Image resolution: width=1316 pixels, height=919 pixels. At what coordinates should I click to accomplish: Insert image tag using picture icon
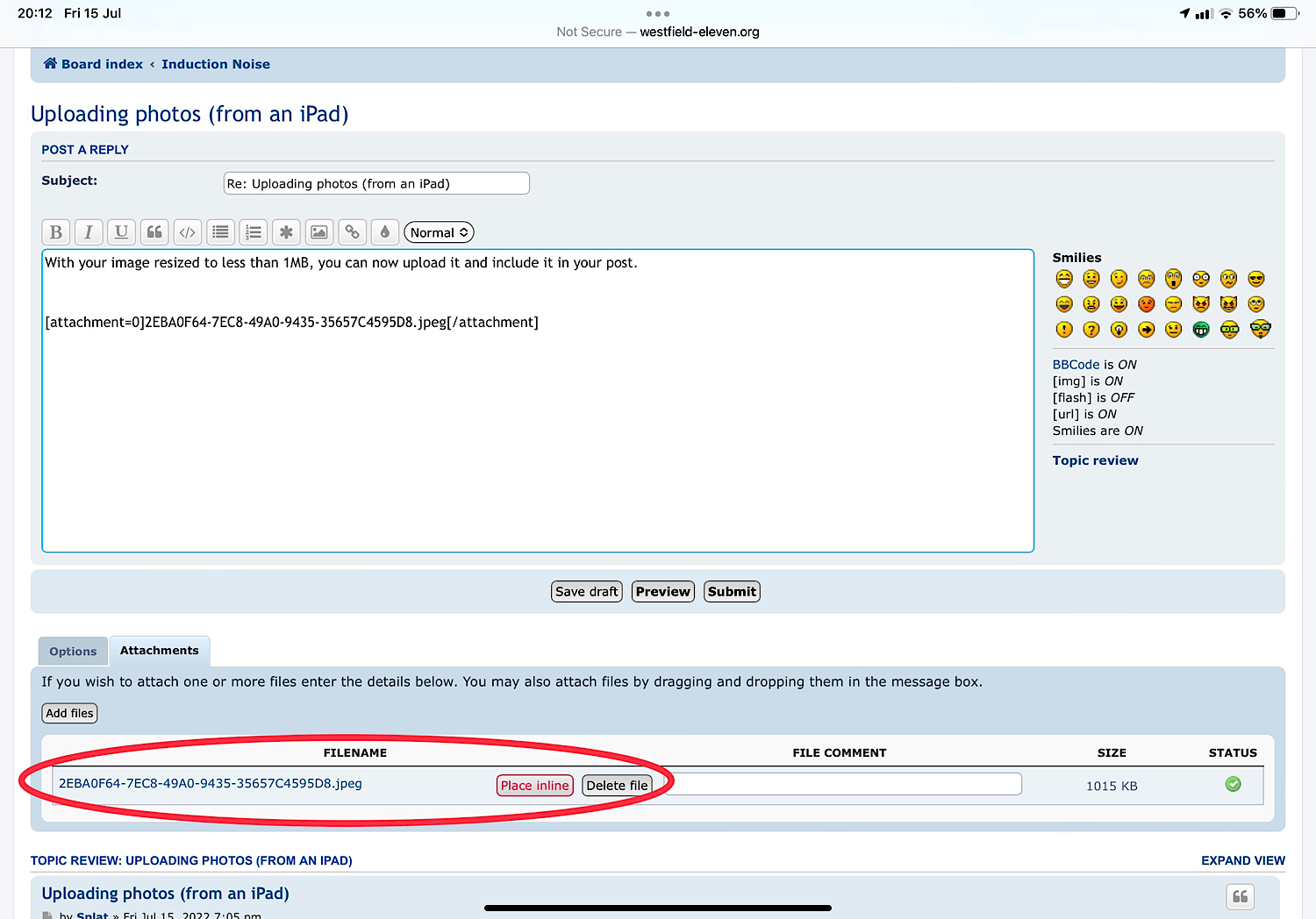[x=319, y=232]
